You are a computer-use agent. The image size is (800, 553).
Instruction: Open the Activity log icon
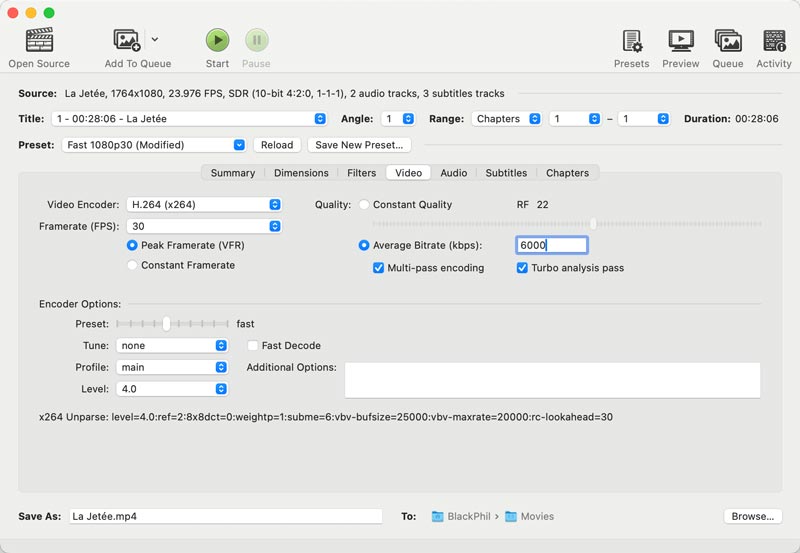[x=774, y=40]
